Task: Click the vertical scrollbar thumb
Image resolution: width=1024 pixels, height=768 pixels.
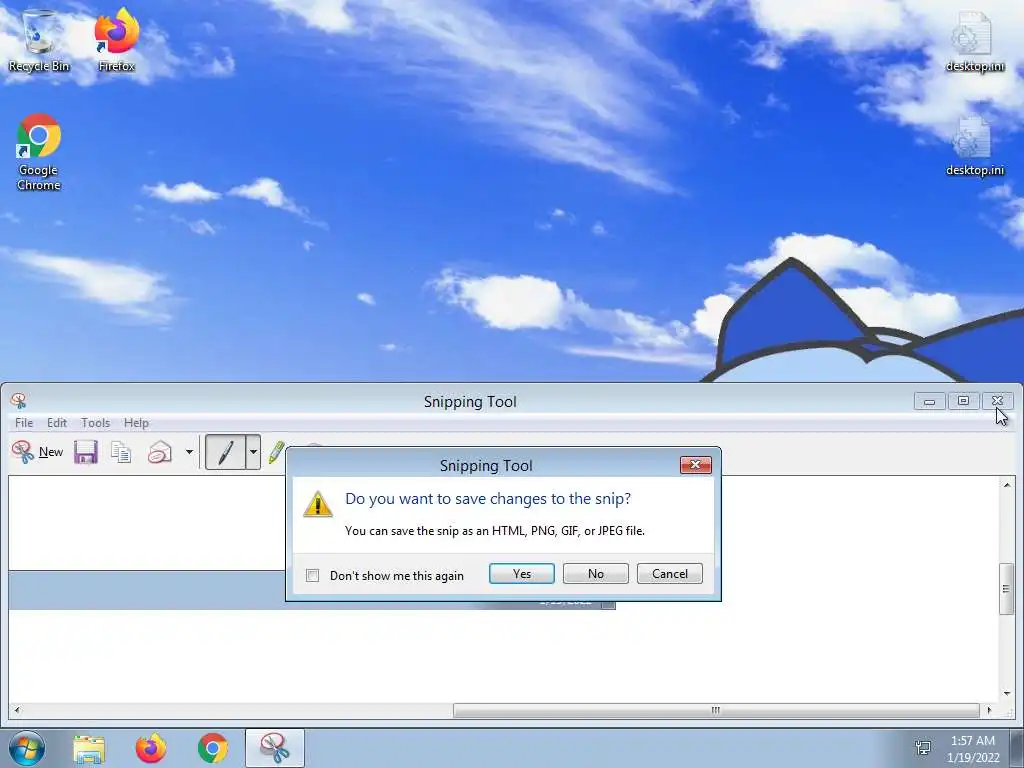Action: click(1006, 588)
